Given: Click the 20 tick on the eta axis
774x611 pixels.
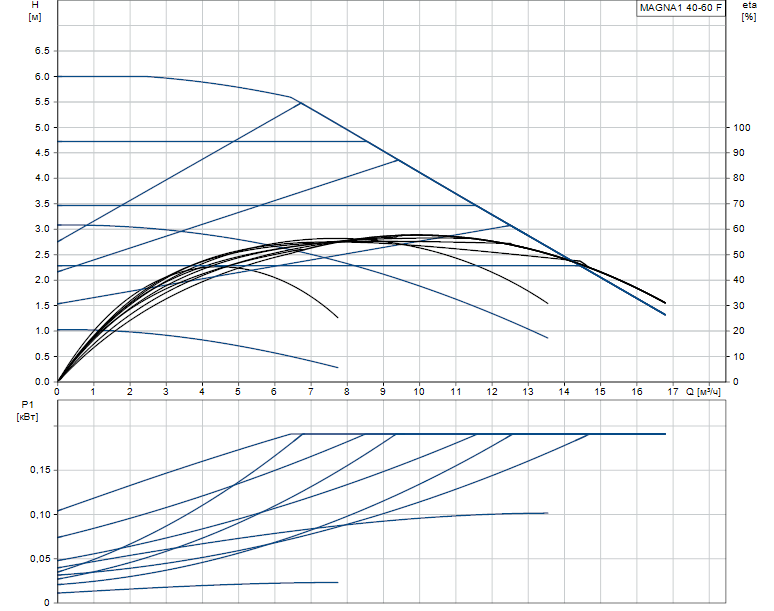Looking at the screenshot, I should (739, 331).
